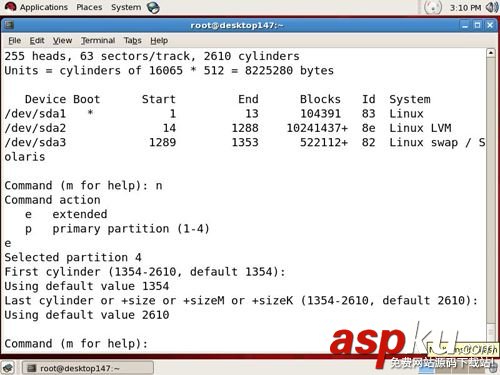This screenshot has width=500, height=375.
Task: Maximize the terminal window
Action: click(x=477, y=25)
